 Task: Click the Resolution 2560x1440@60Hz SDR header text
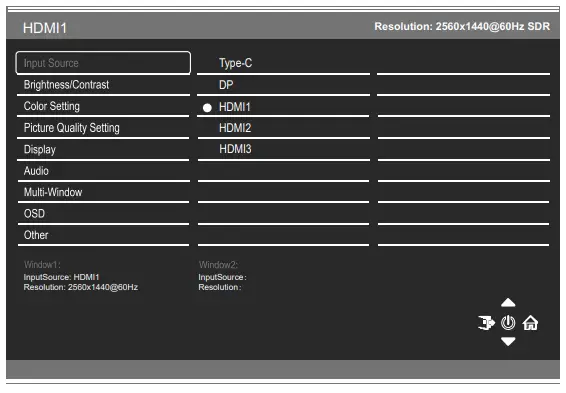pos(462,26)
